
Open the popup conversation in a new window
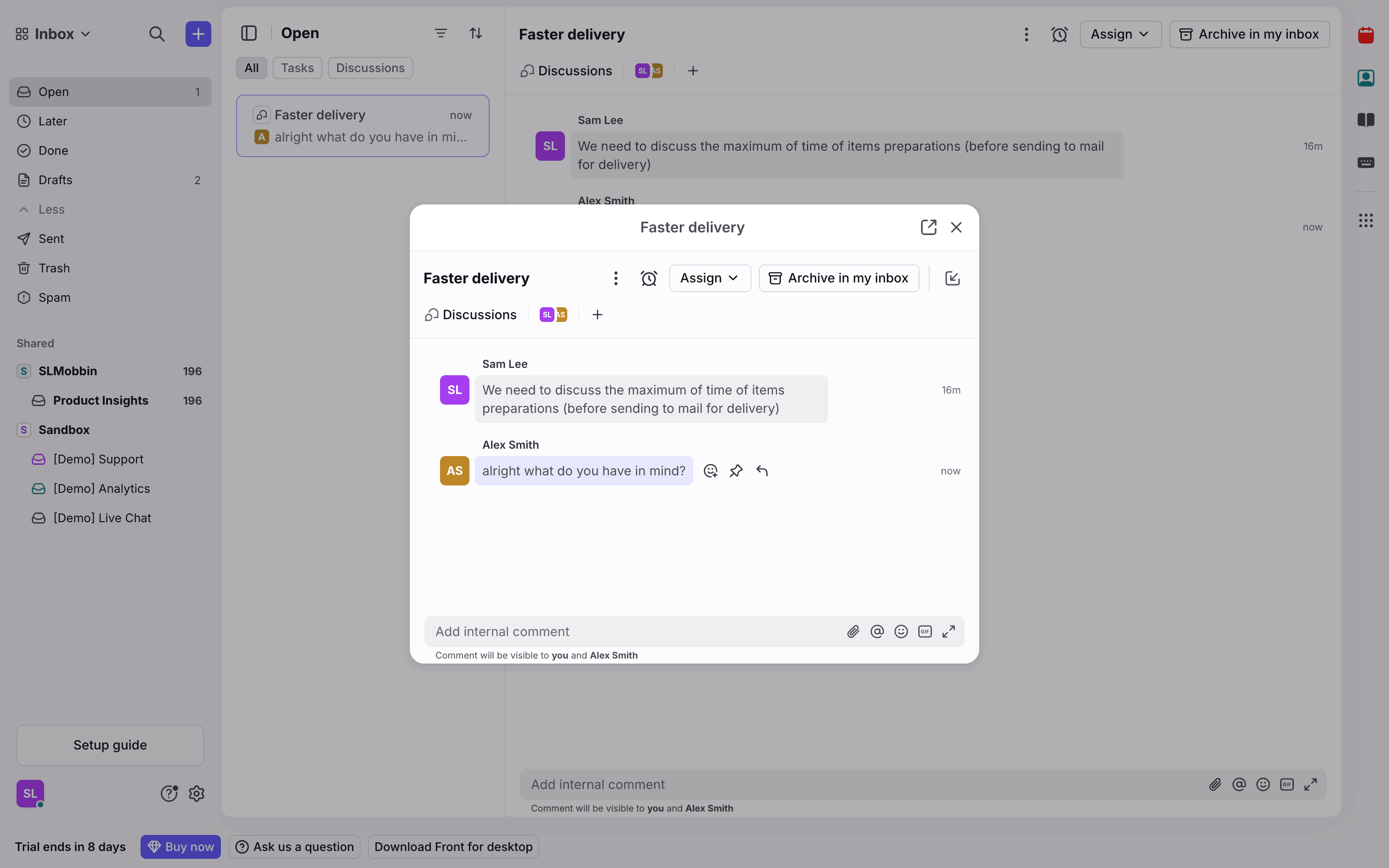pyautogui.click(x=928, y=227)
